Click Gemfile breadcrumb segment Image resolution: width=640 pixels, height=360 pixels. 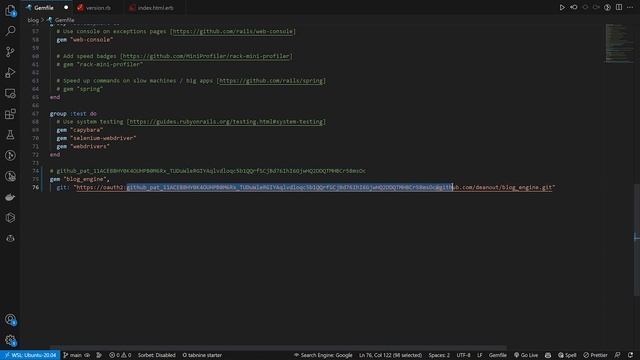click(64, 20)
